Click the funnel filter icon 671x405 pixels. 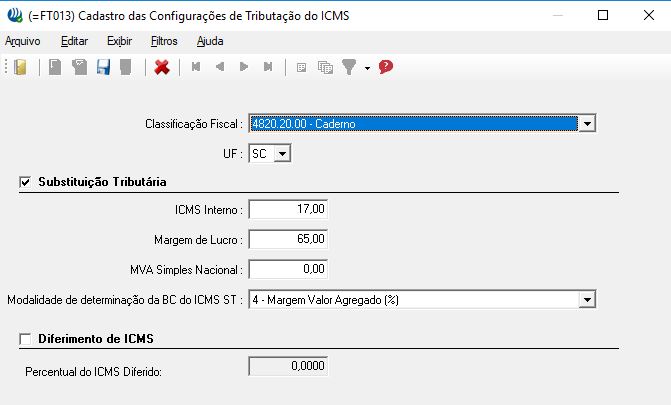click(350, 67)
